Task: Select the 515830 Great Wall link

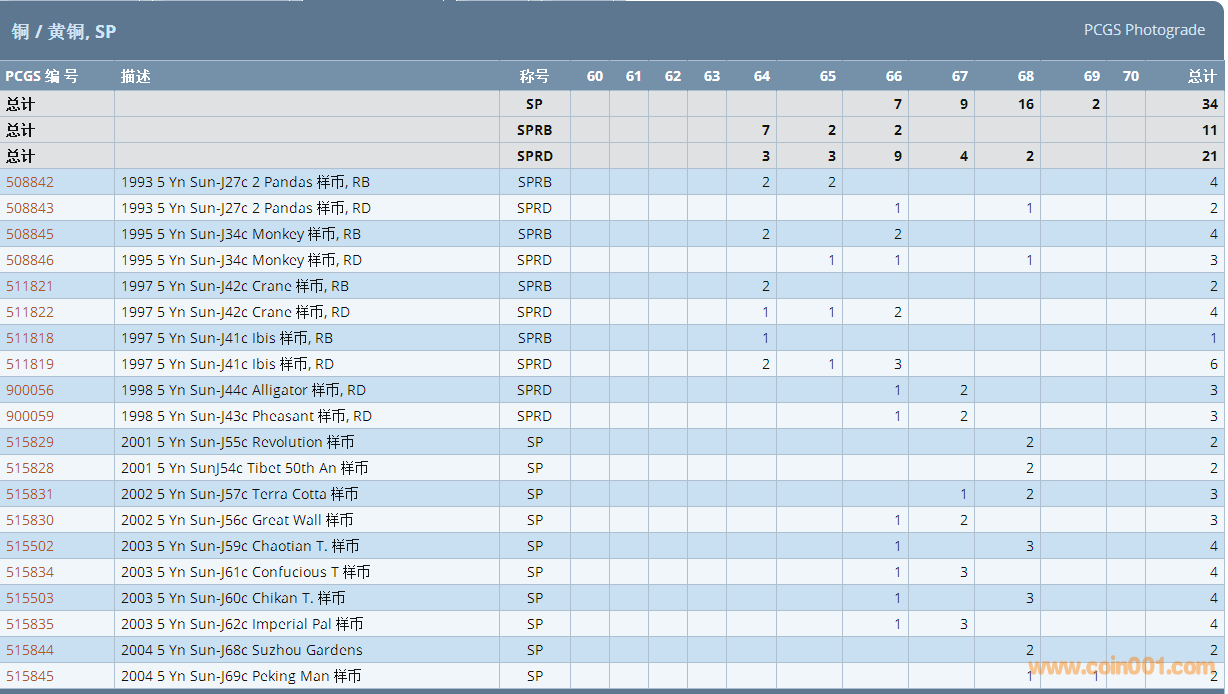Action: [x=30, y=520]
